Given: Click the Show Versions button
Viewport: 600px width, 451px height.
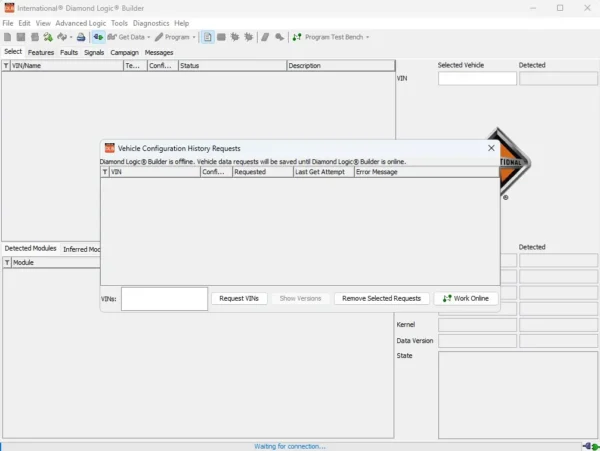Looking at the screenshot, I should [x=300, y=298].
